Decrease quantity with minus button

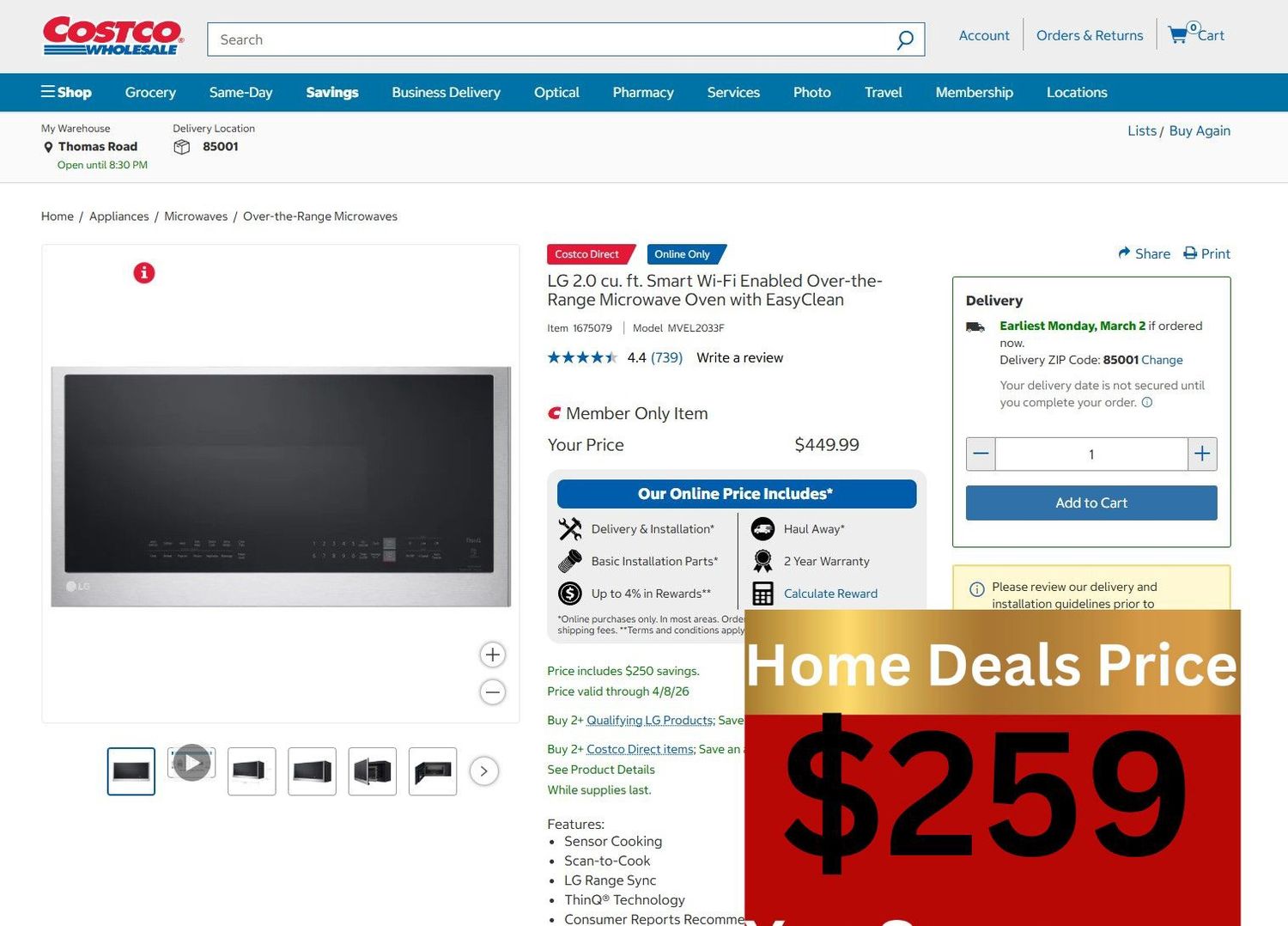point(981,454)
